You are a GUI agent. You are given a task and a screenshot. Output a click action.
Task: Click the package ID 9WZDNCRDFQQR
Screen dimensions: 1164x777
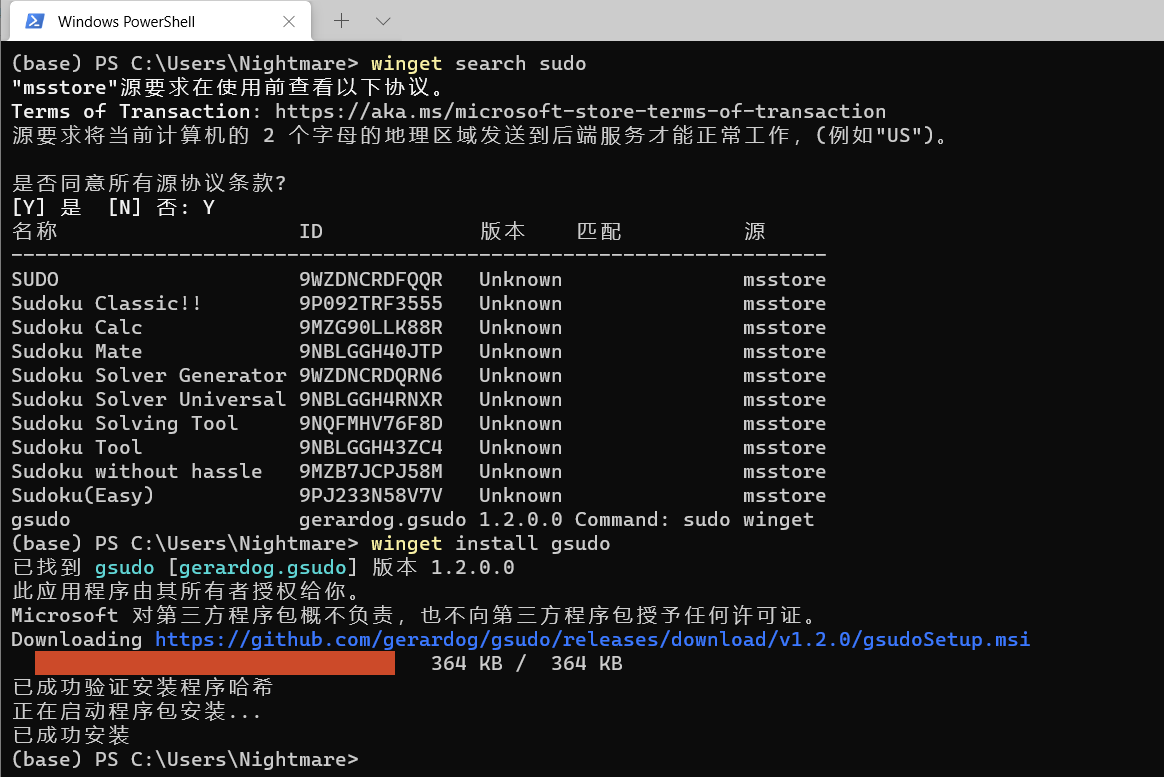click(371, 279)
